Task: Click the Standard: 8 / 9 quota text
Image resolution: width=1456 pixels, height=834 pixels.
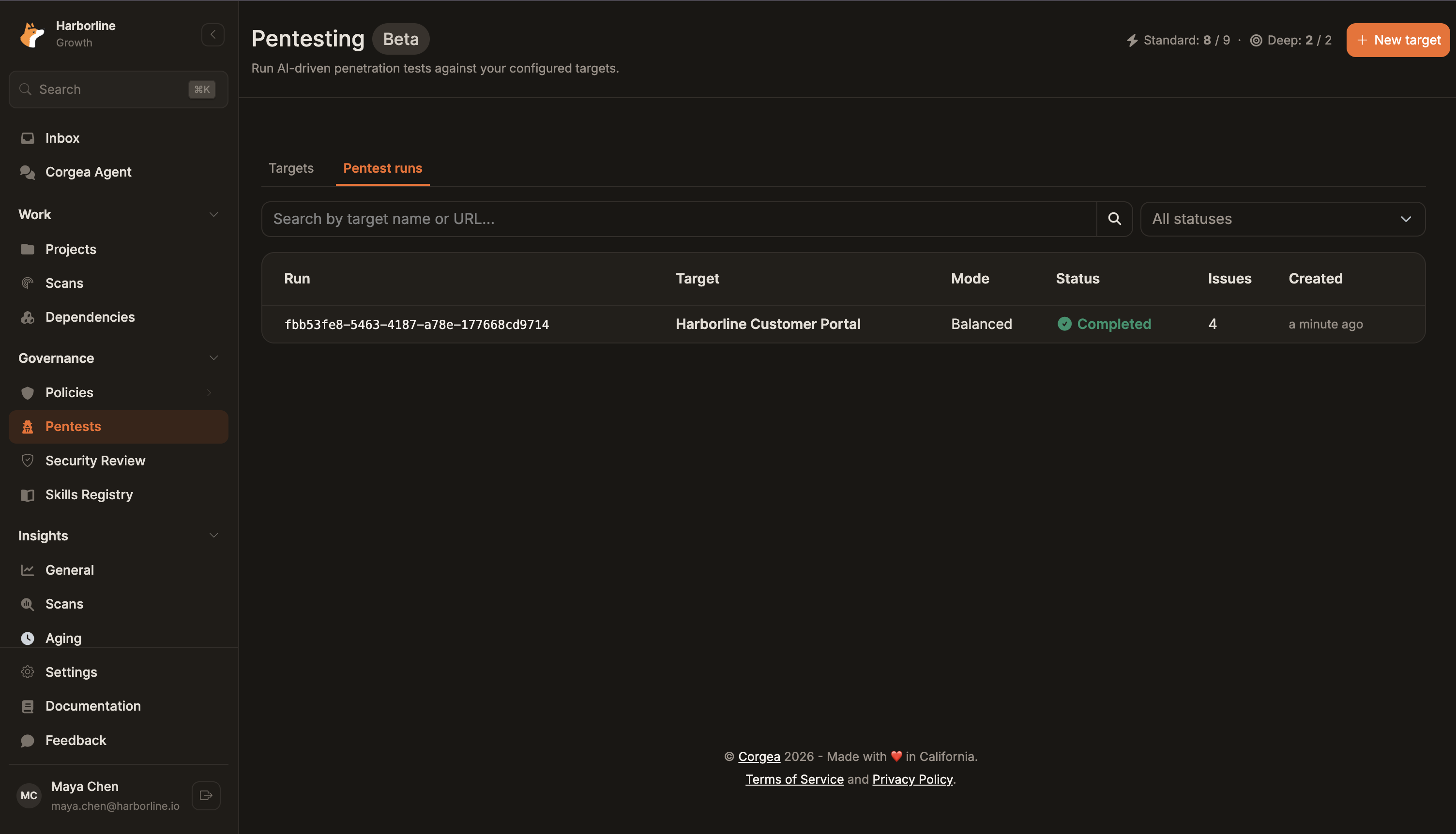Action: coord(1187,40)
